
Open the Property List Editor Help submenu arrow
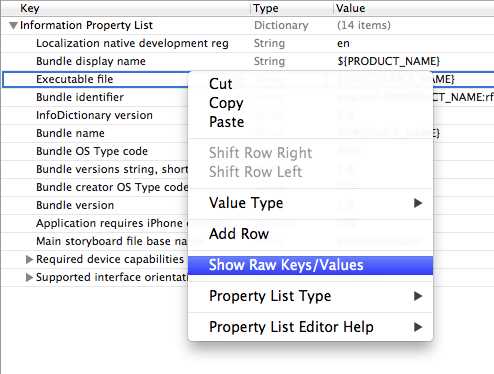[418, 327]
